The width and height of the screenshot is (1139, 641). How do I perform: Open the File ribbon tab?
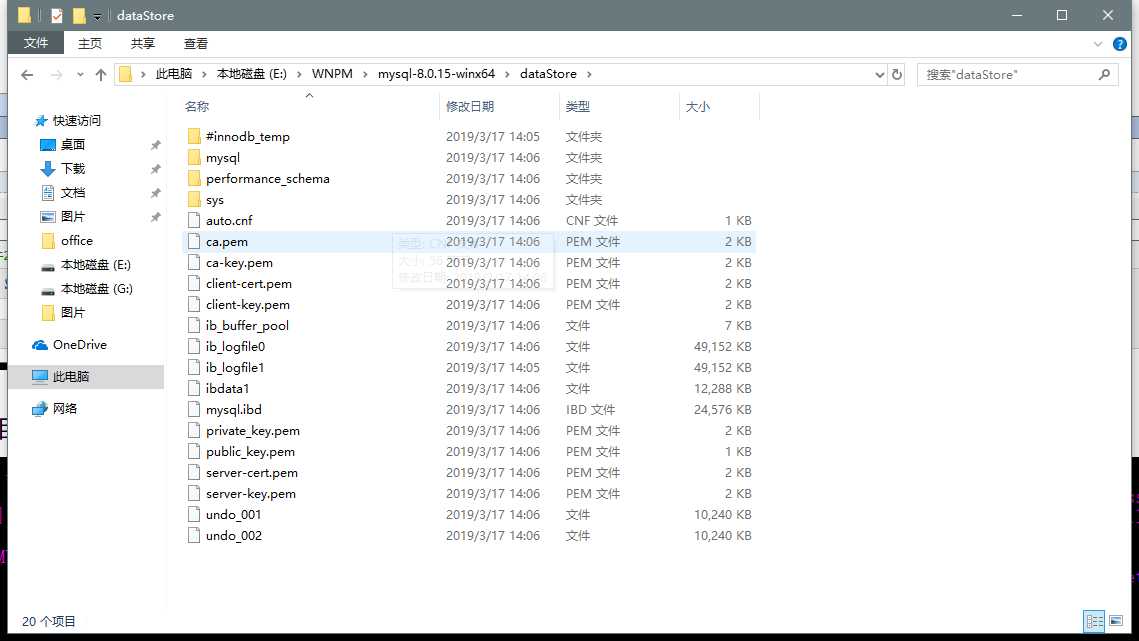[x=36, y=44]
